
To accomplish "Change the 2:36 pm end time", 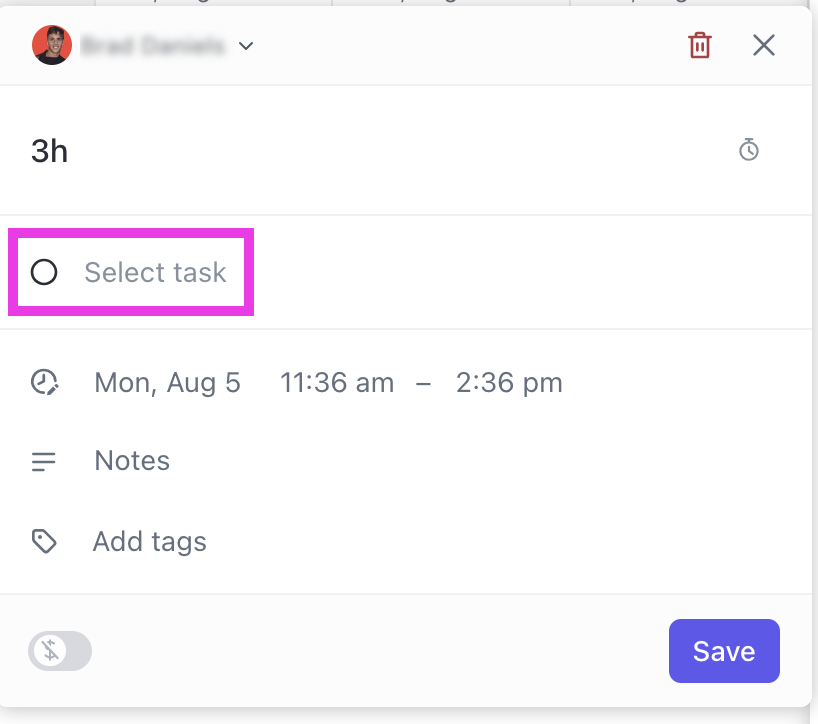I will coord(509,382).
